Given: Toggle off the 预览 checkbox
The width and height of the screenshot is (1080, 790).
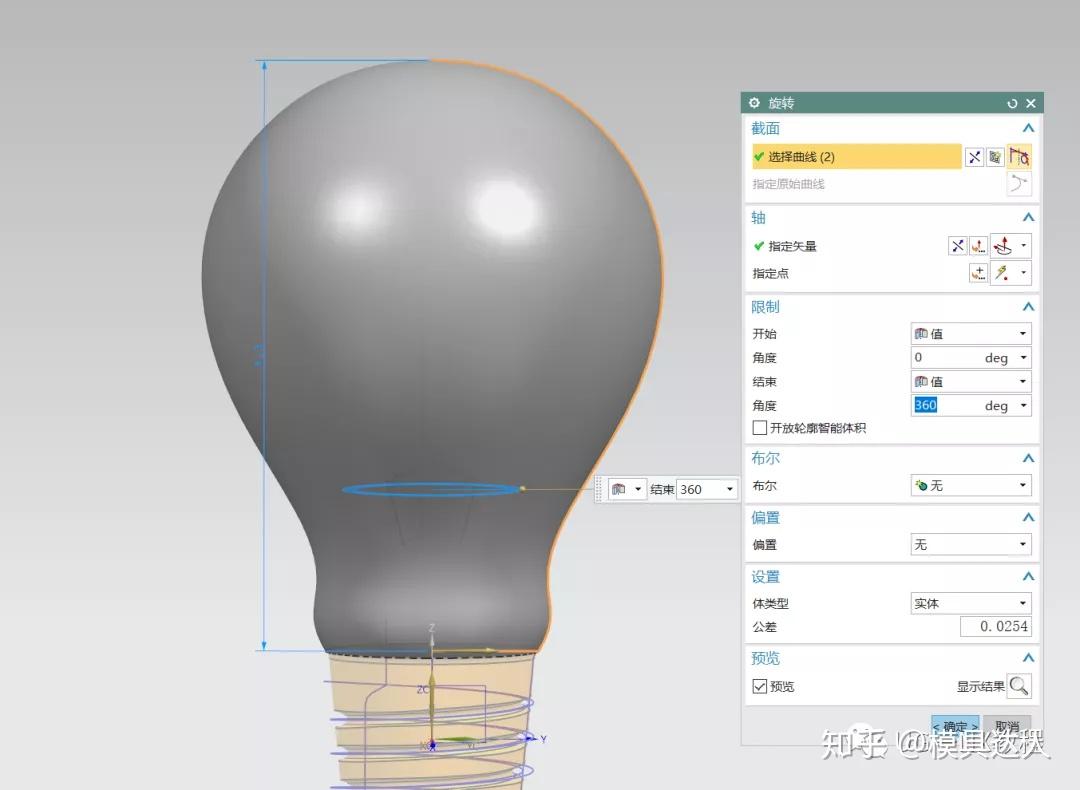Looking at the screenshot, I should [761, 686].
